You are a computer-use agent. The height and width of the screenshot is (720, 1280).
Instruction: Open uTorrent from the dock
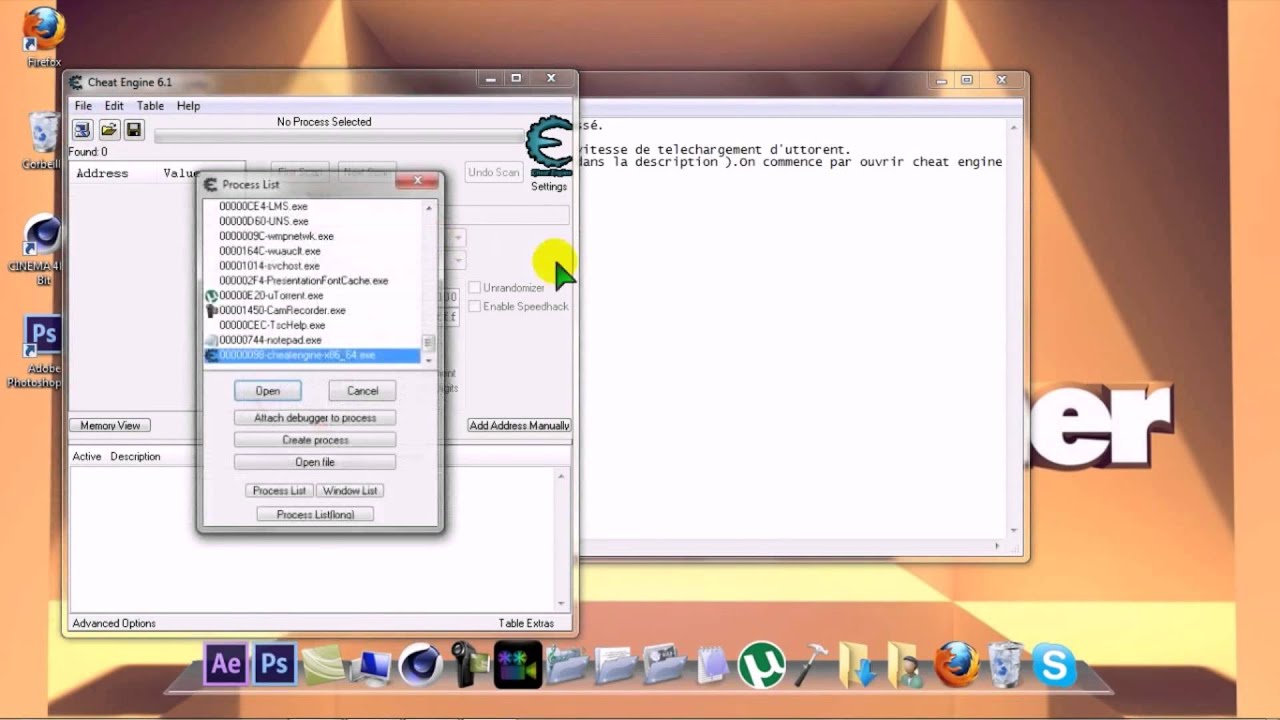click(x=762, y=666)
